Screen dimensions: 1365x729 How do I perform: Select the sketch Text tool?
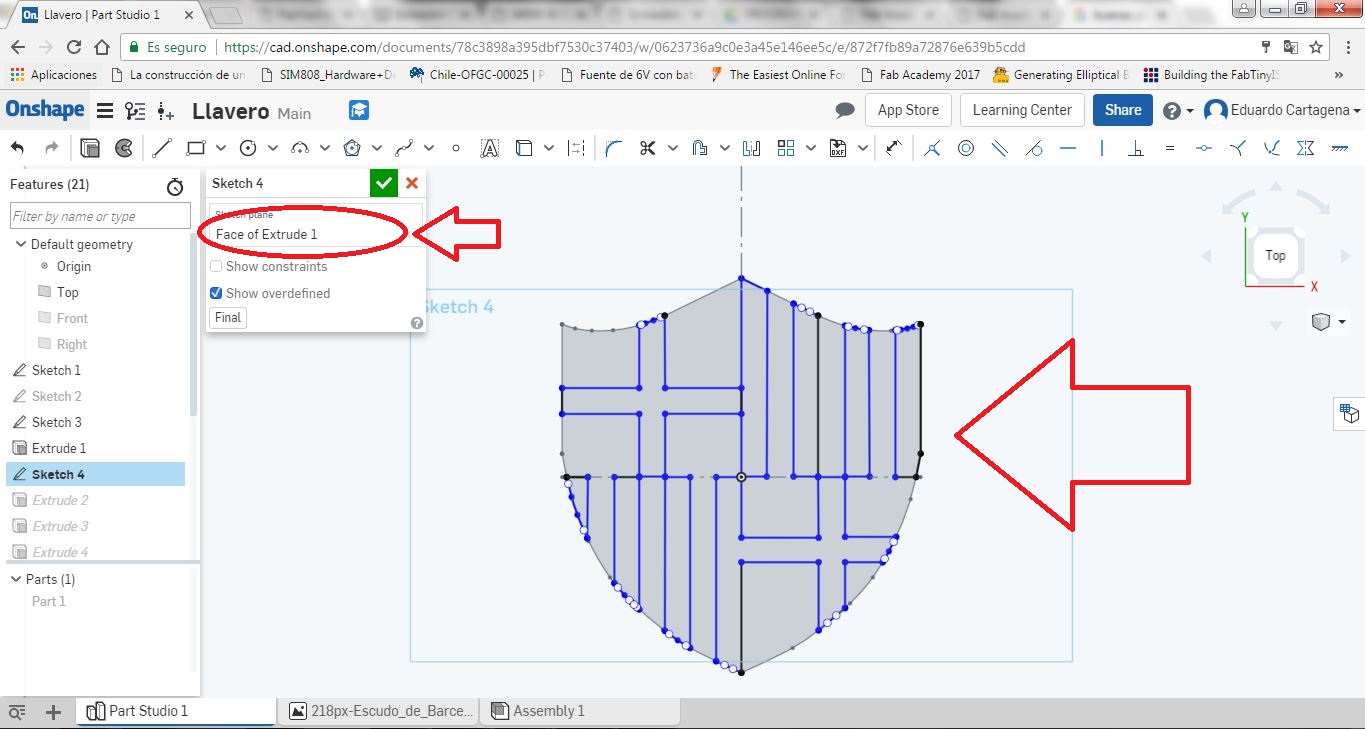pos(490,148)
